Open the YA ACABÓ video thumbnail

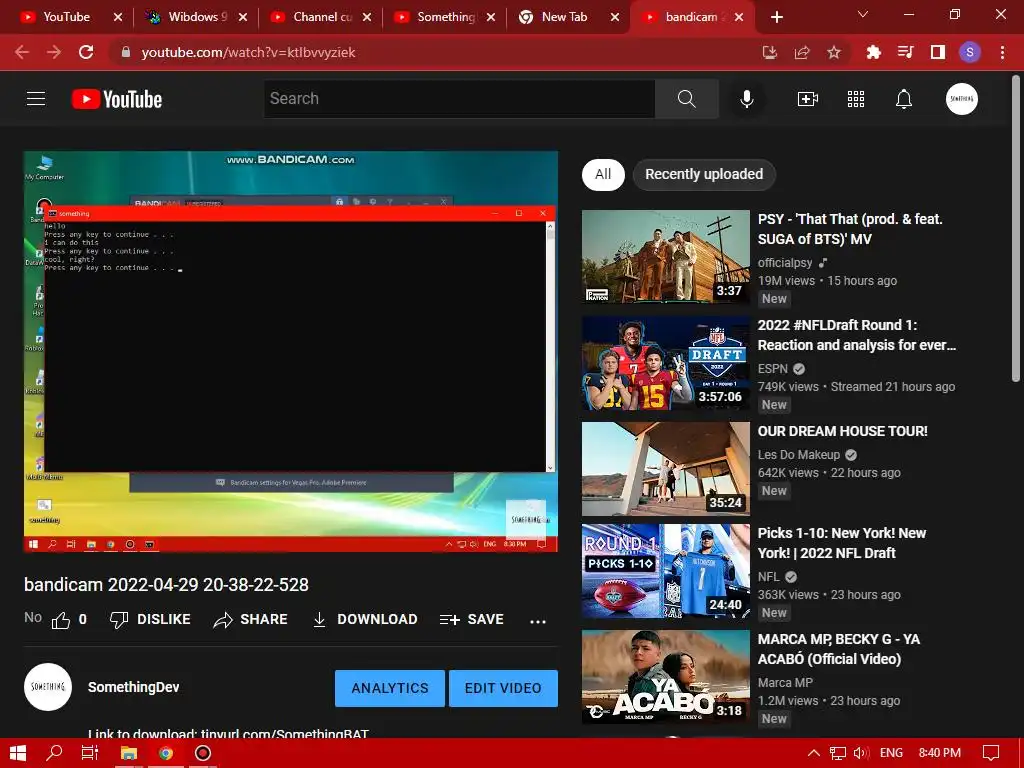665,677
